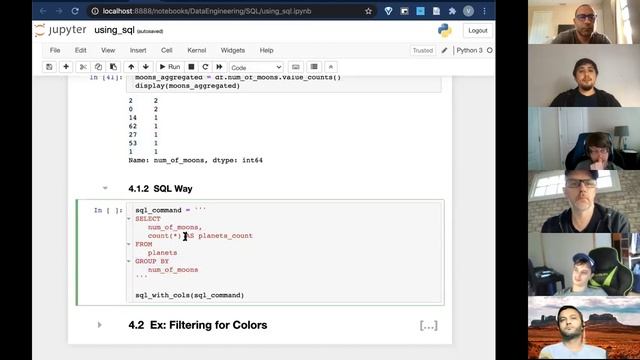Fold the GROUP BY block in code gutter
Viewport: 640px width, 360px height.
[x=129, y=261]
